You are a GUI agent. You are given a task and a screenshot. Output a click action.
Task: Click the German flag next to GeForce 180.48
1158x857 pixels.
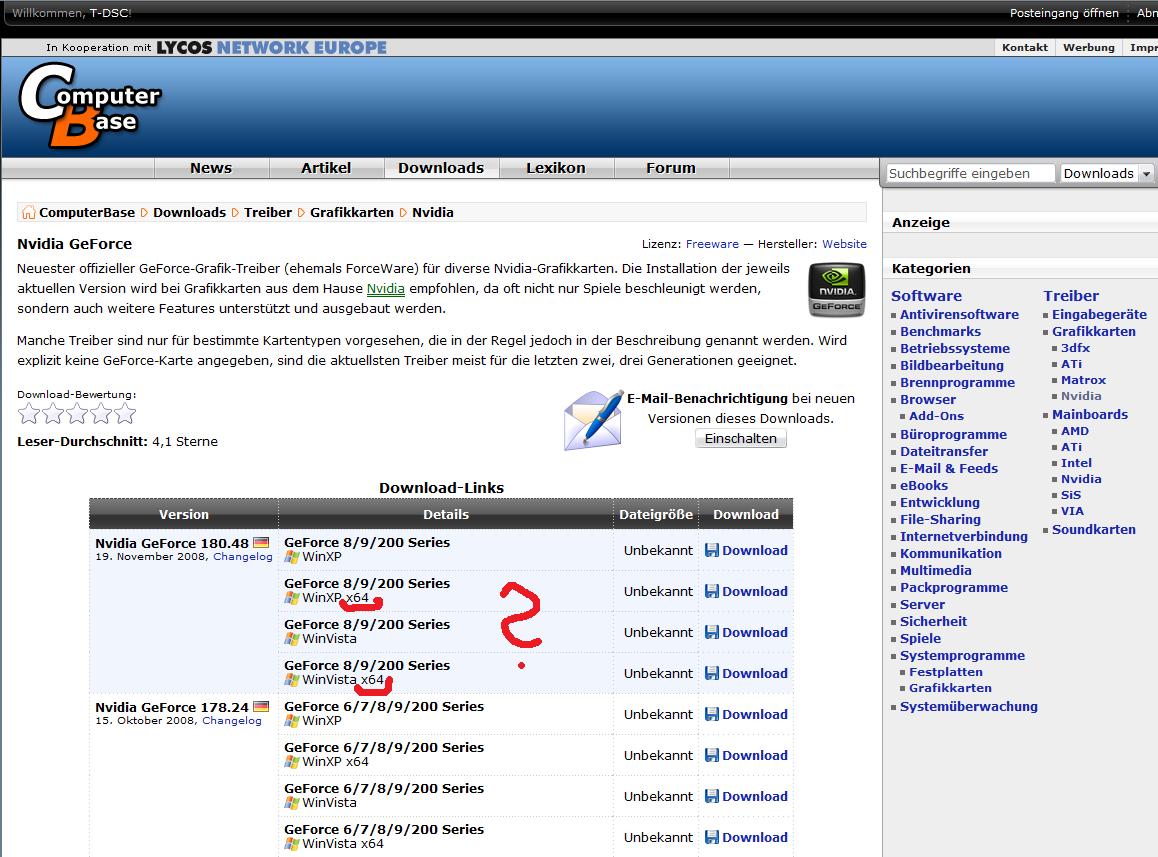point(261,542)
